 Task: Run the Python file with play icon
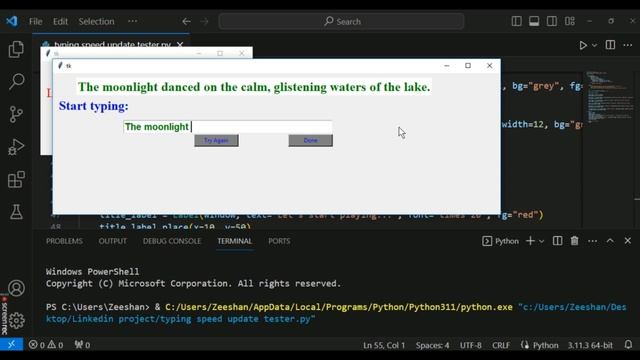point(583,45)
